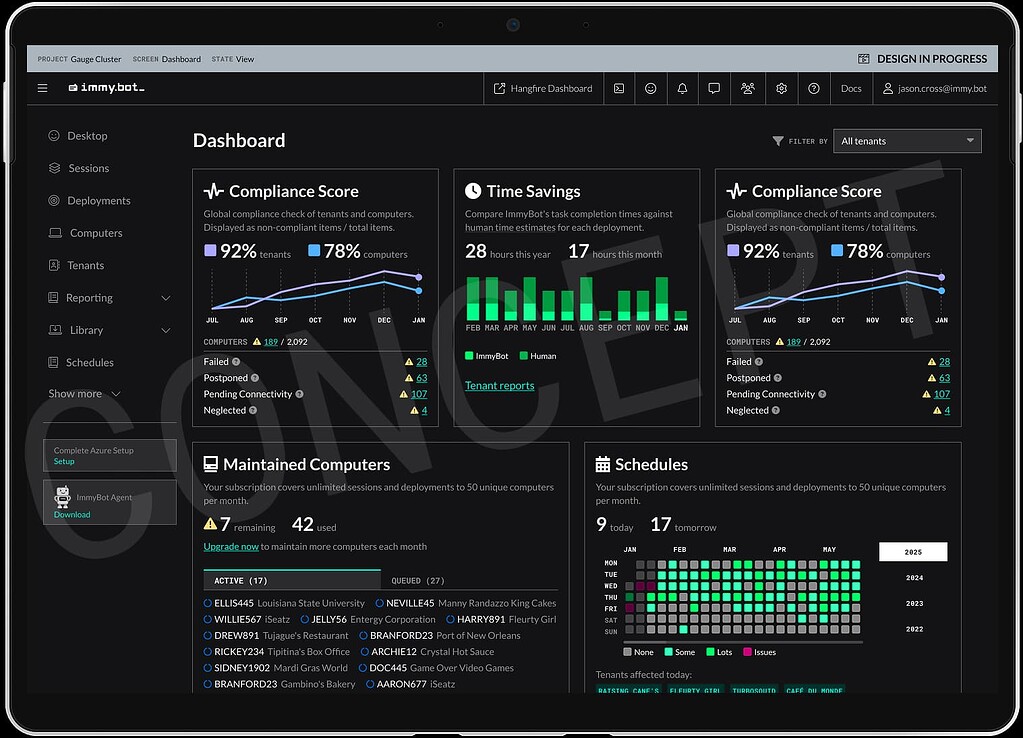Open Tenant reports from the Time Savings card

pyautogui.click(x=500, y=385)
